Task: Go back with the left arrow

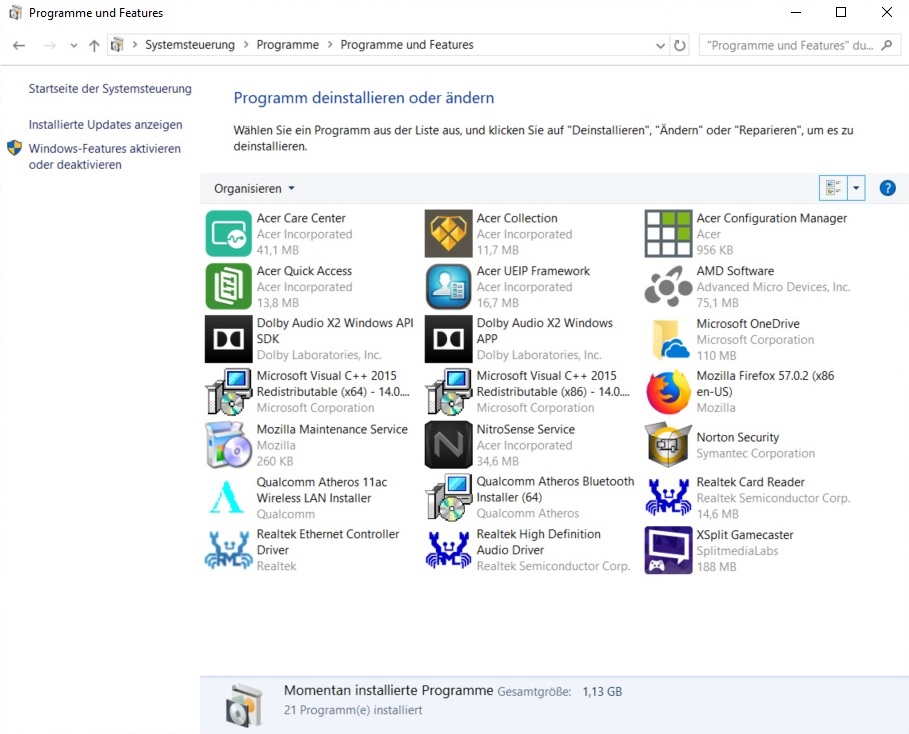Action: [x=19, y=45]
